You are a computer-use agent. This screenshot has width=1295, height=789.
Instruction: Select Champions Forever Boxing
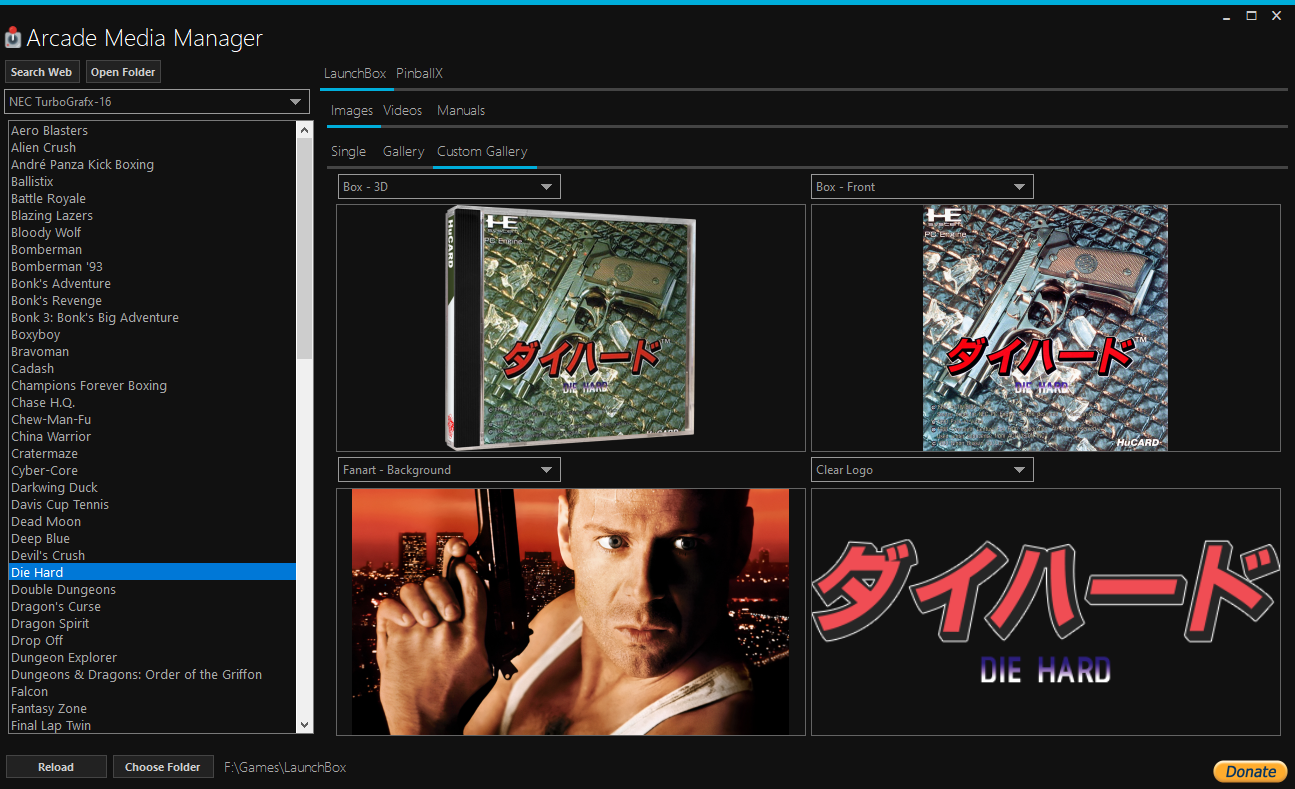(152, 386)
